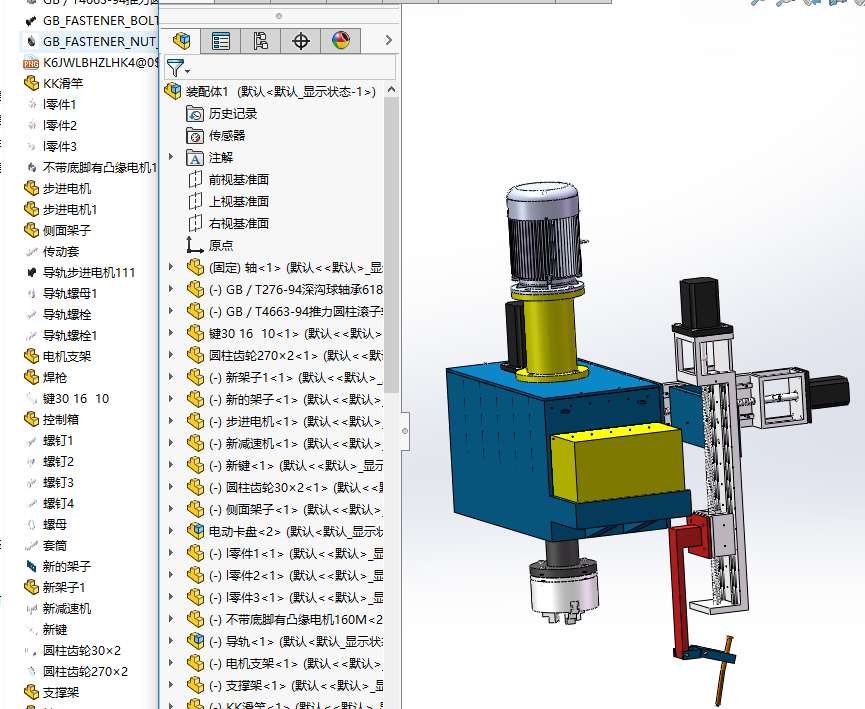Screen dimensions: 865x709
Task: Select 侧面架子 file icon
Action: [31, 231]
